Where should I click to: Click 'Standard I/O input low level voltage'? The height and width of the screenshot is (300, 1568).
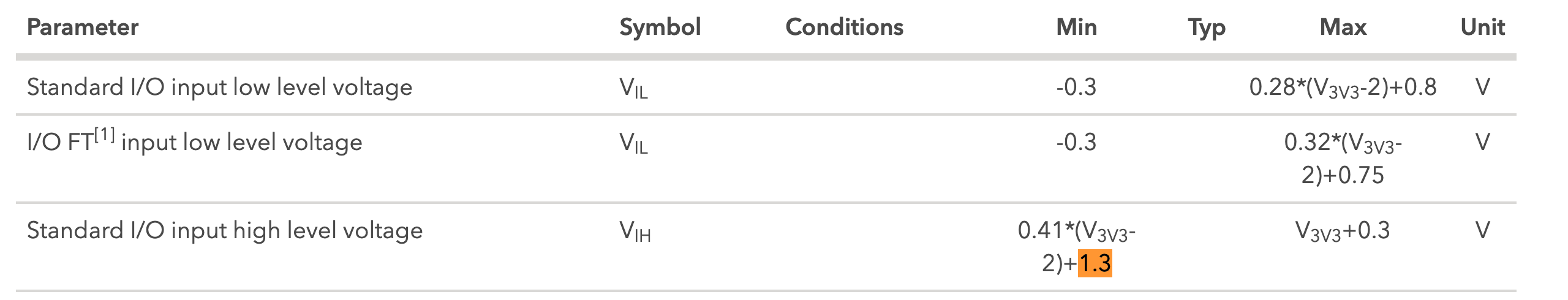pyautogui.click(x=220, y=87)
